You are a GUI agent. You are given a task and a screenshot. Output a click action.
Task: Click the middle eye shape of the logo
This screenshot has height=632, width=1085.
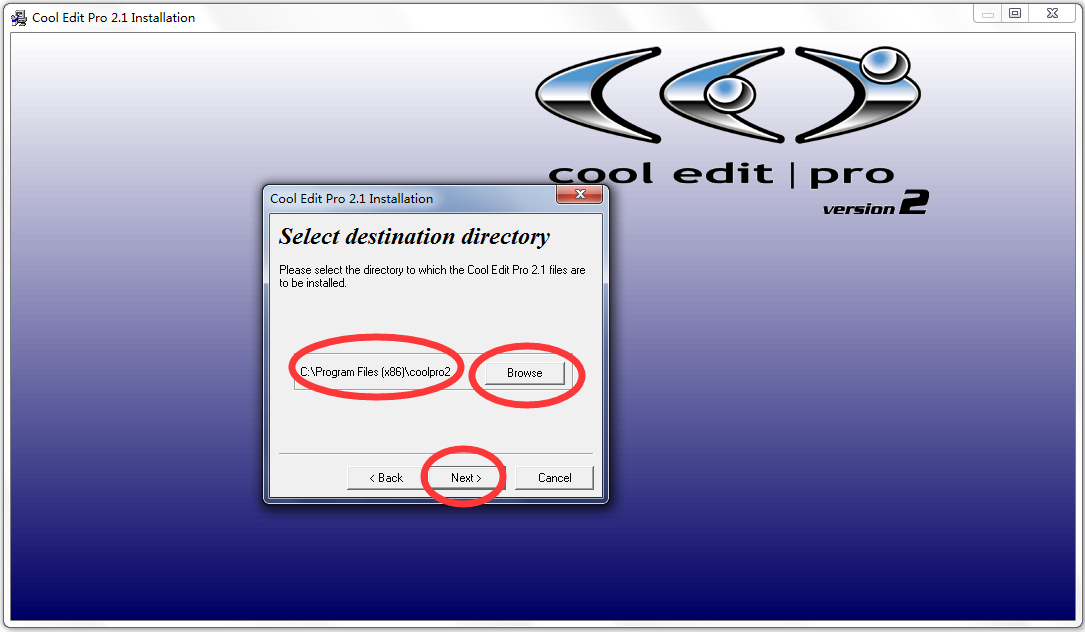[x=723, y=95]
